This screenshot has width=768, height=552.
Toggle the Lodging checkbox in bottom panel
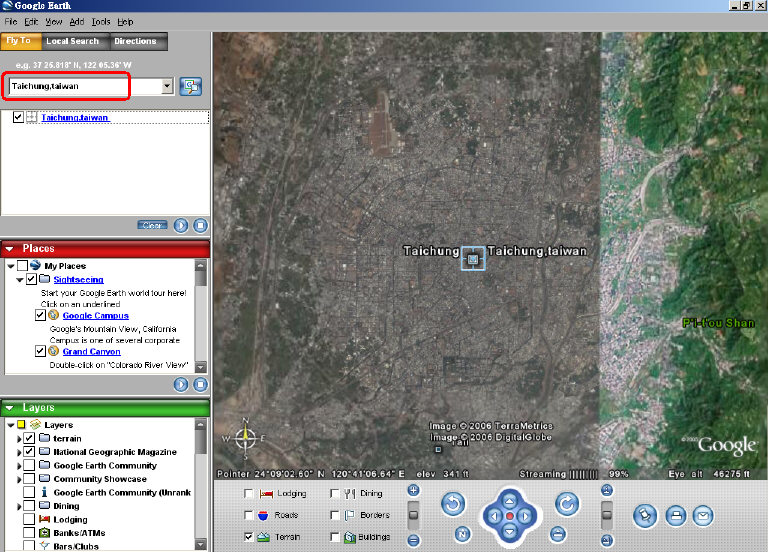[x=248, y=493]
